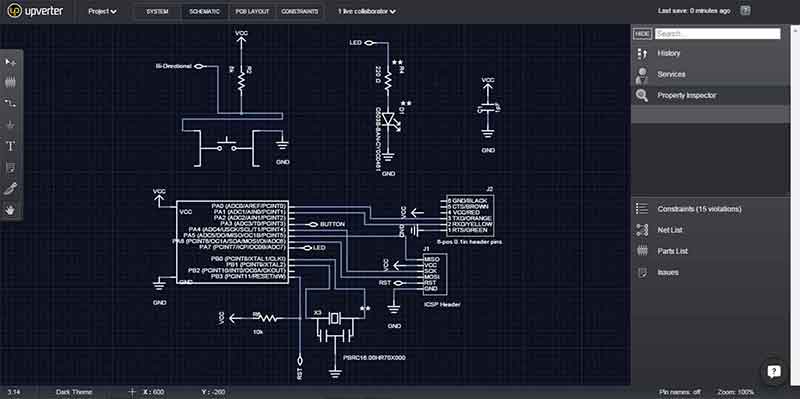
Task: Select the ATtiny microcontroller component
Action: click(232, 242)
